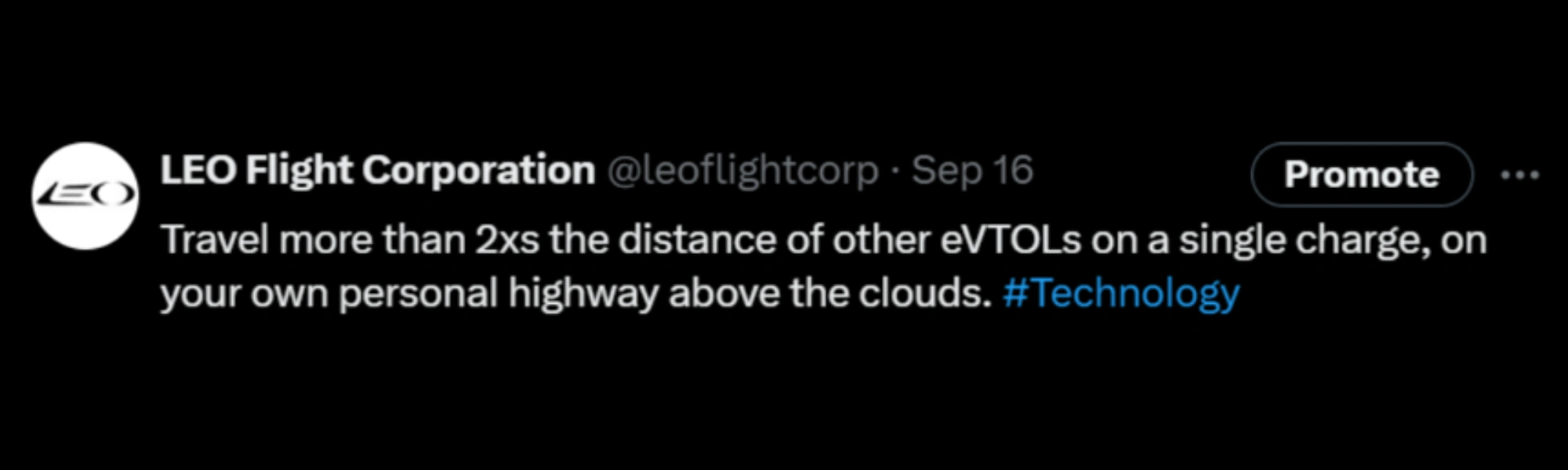
Task: Open the #Technology hashtag link
Action: point(1121,294)
